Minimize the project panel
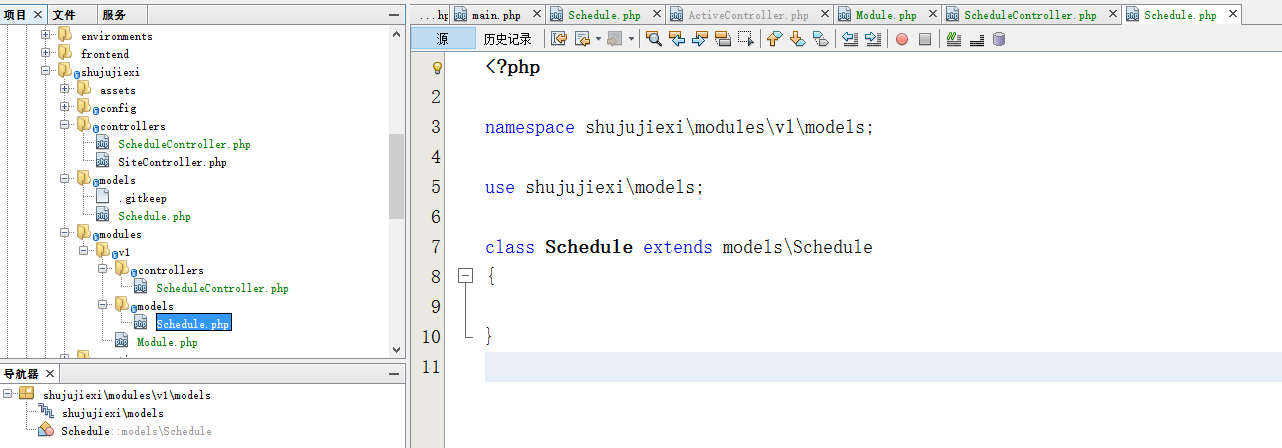The height and width of the screenshot is (448, 1282). pyautogui.click(x=394, y=15)
